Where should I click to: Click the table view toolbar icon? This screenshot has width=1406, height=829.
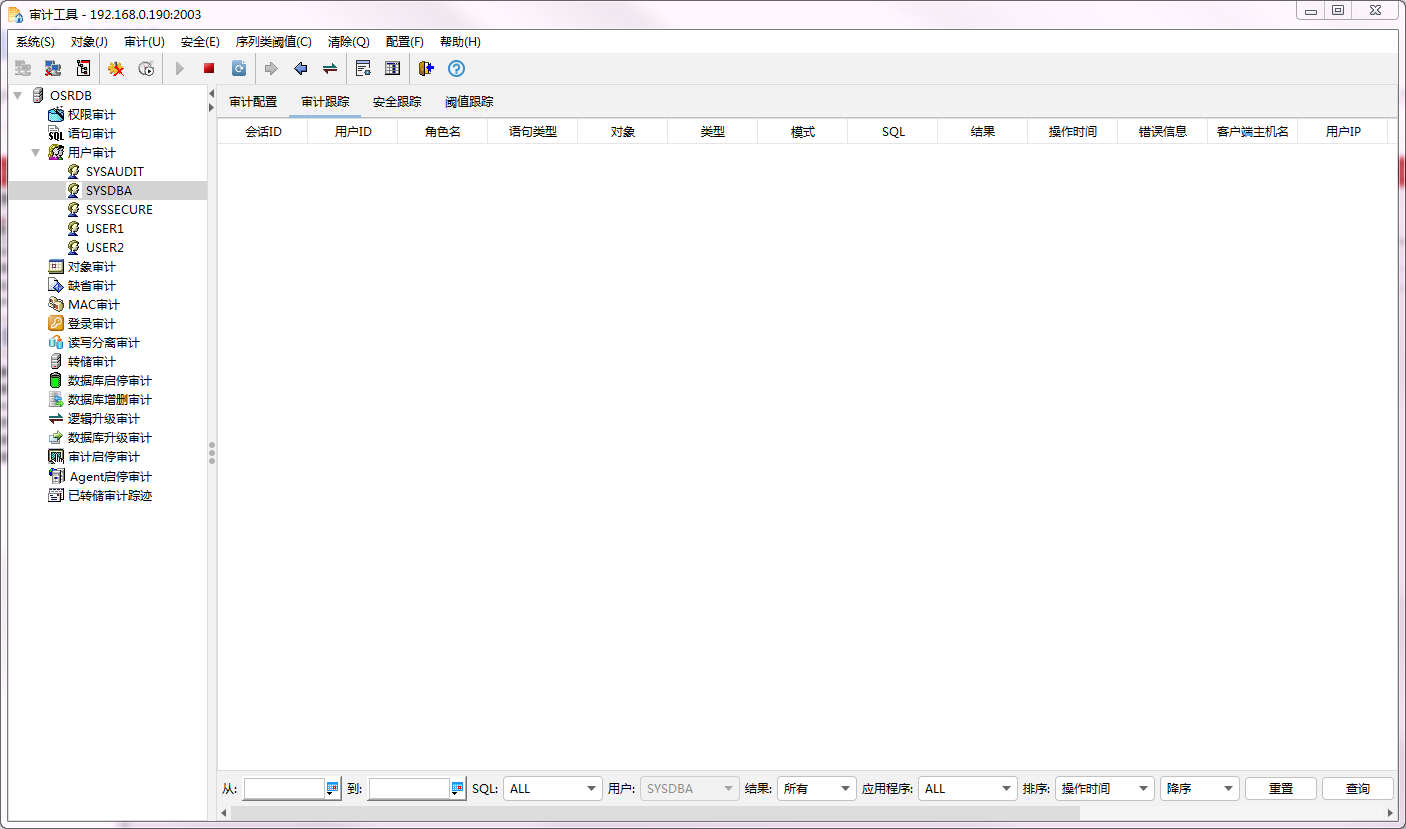(391, 68)
